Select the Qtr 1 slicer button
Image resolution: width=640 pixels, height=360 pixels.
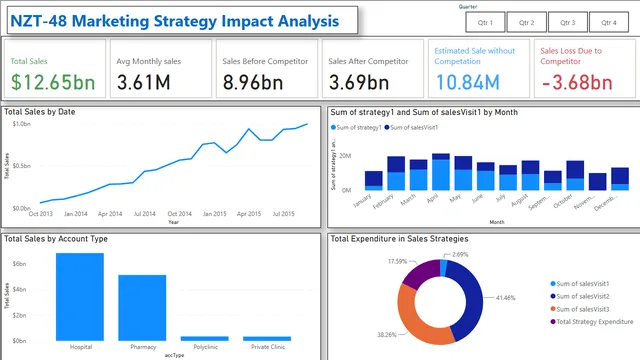click(x=485, y=22)
